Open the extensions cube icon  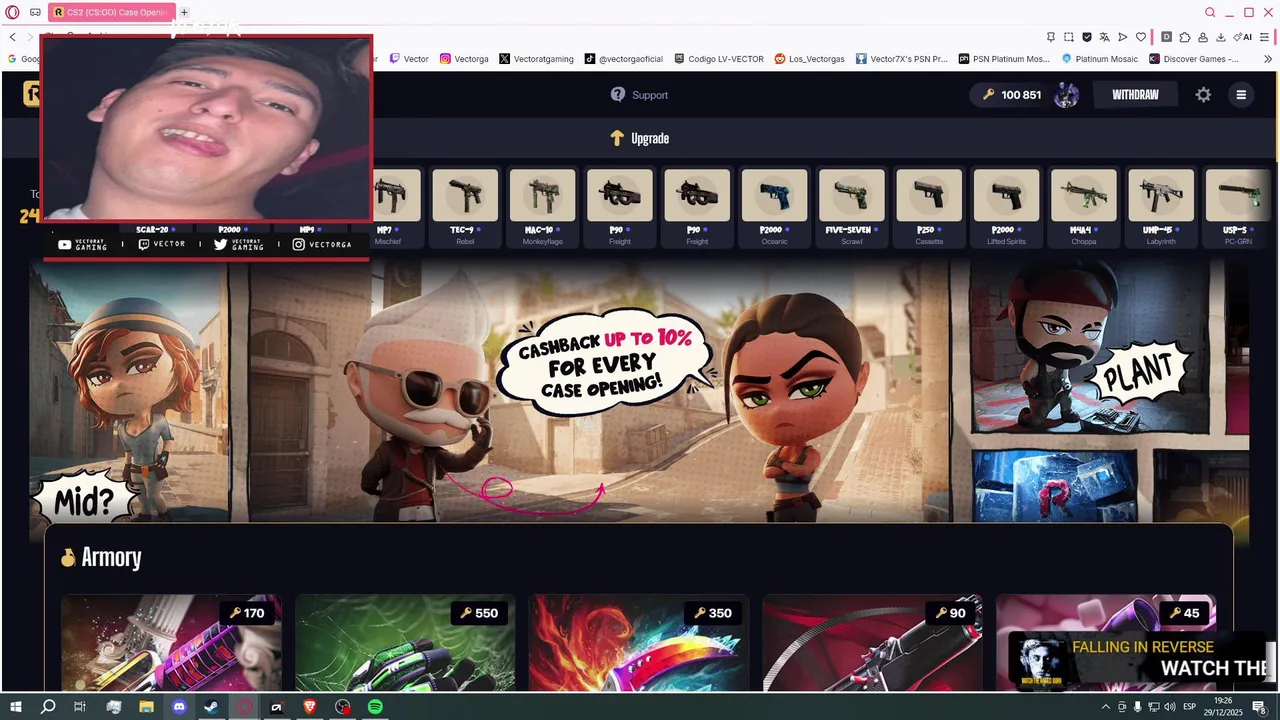tap(1185, 37)
